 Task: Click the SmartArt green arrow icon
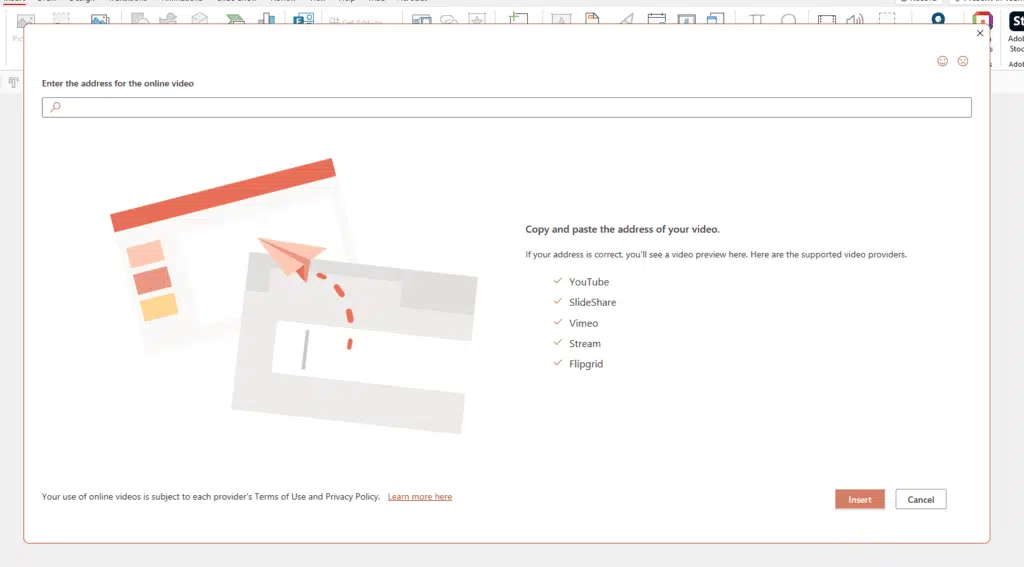(x=236, y=20)
